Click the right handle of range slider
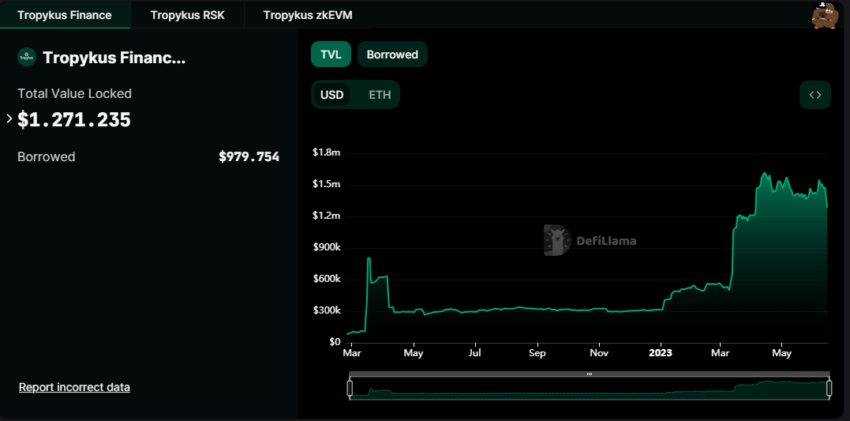The width and height of the screenshot is (850, 421). [x=829, y=389]
